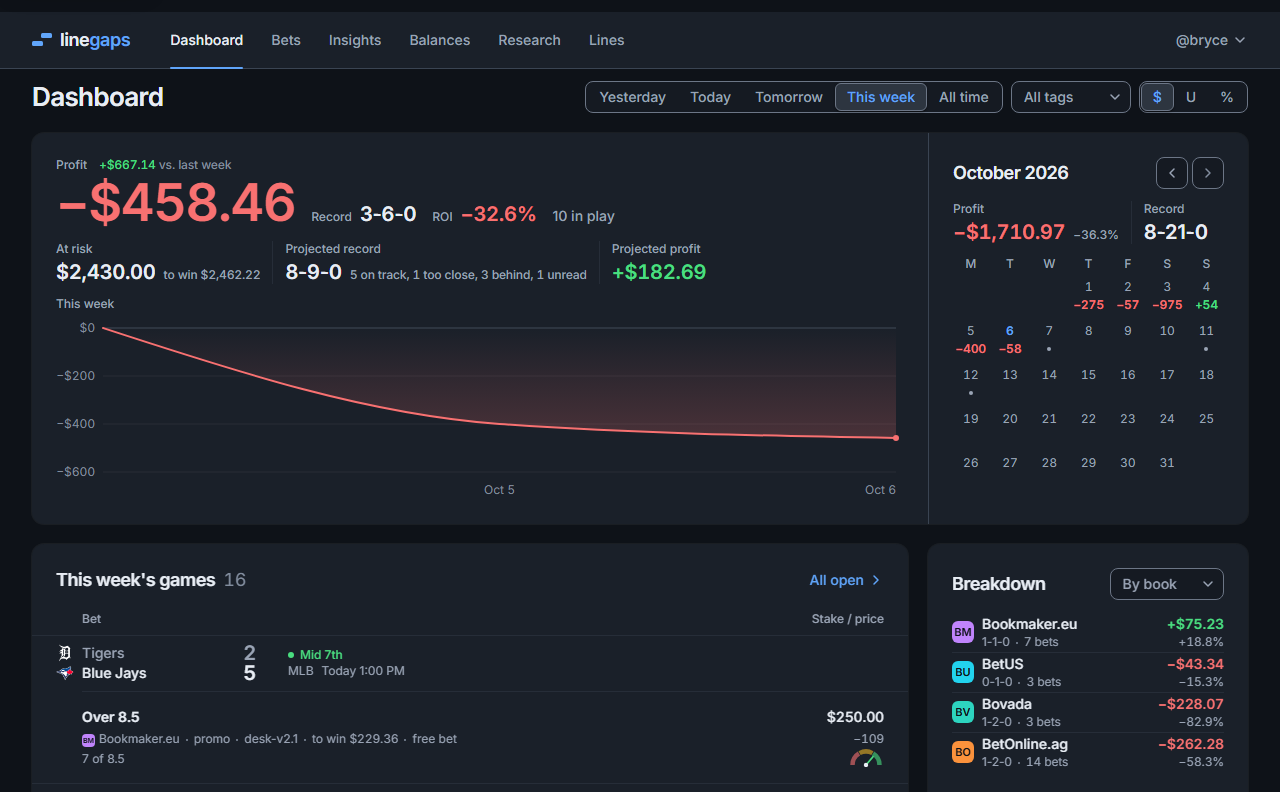Viewport: 1280px width, 792px height.
Task: Select the Tomorrow time range
Action: 789,97
